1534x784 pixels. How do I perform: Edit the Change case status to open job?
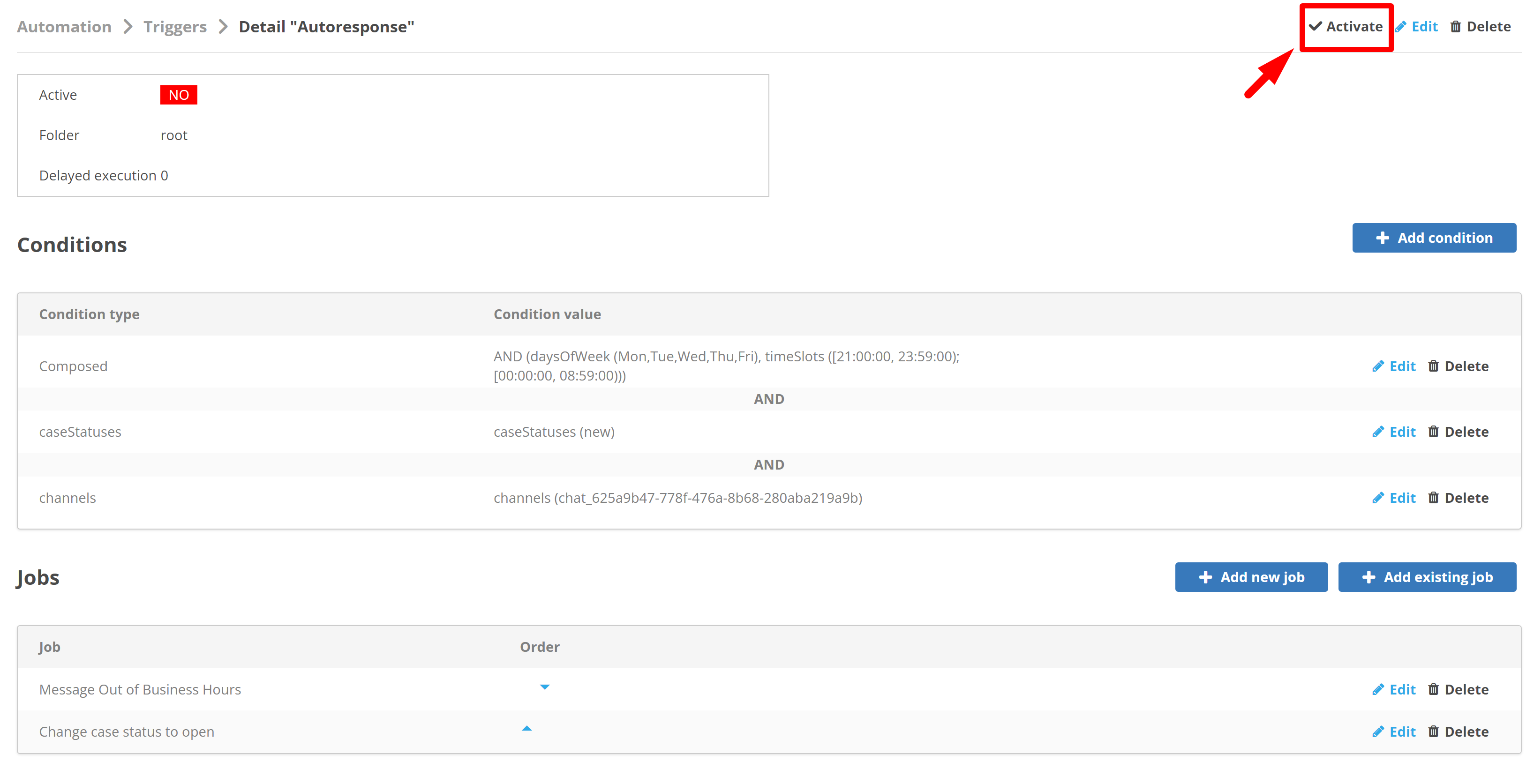[1393, 732]
